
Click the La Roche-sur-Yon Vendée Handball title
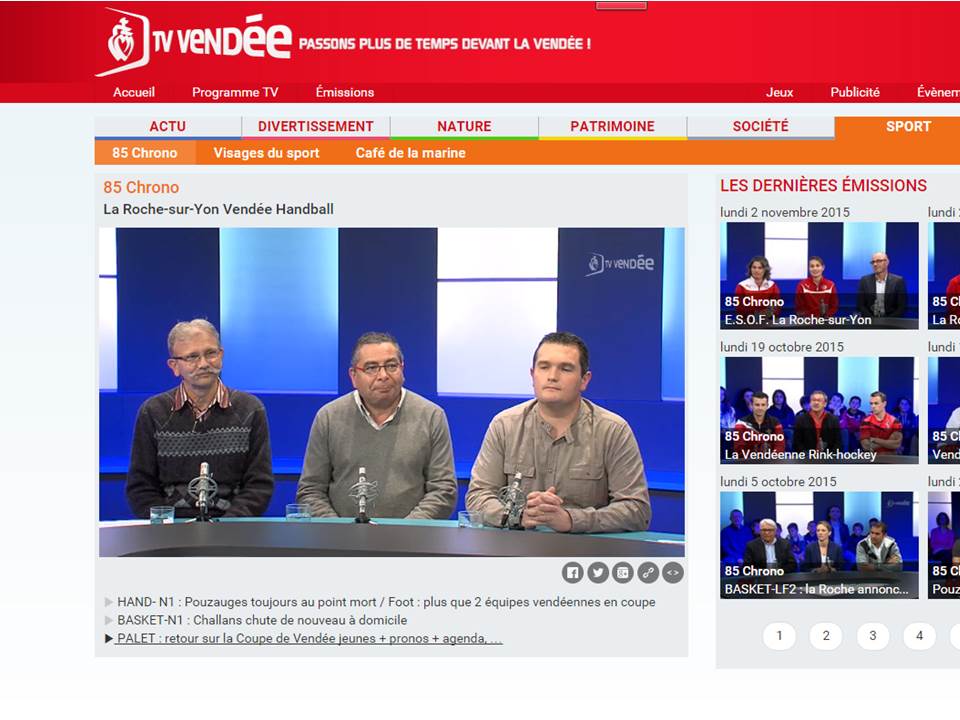pyautogui.click(x=219, y=209)
